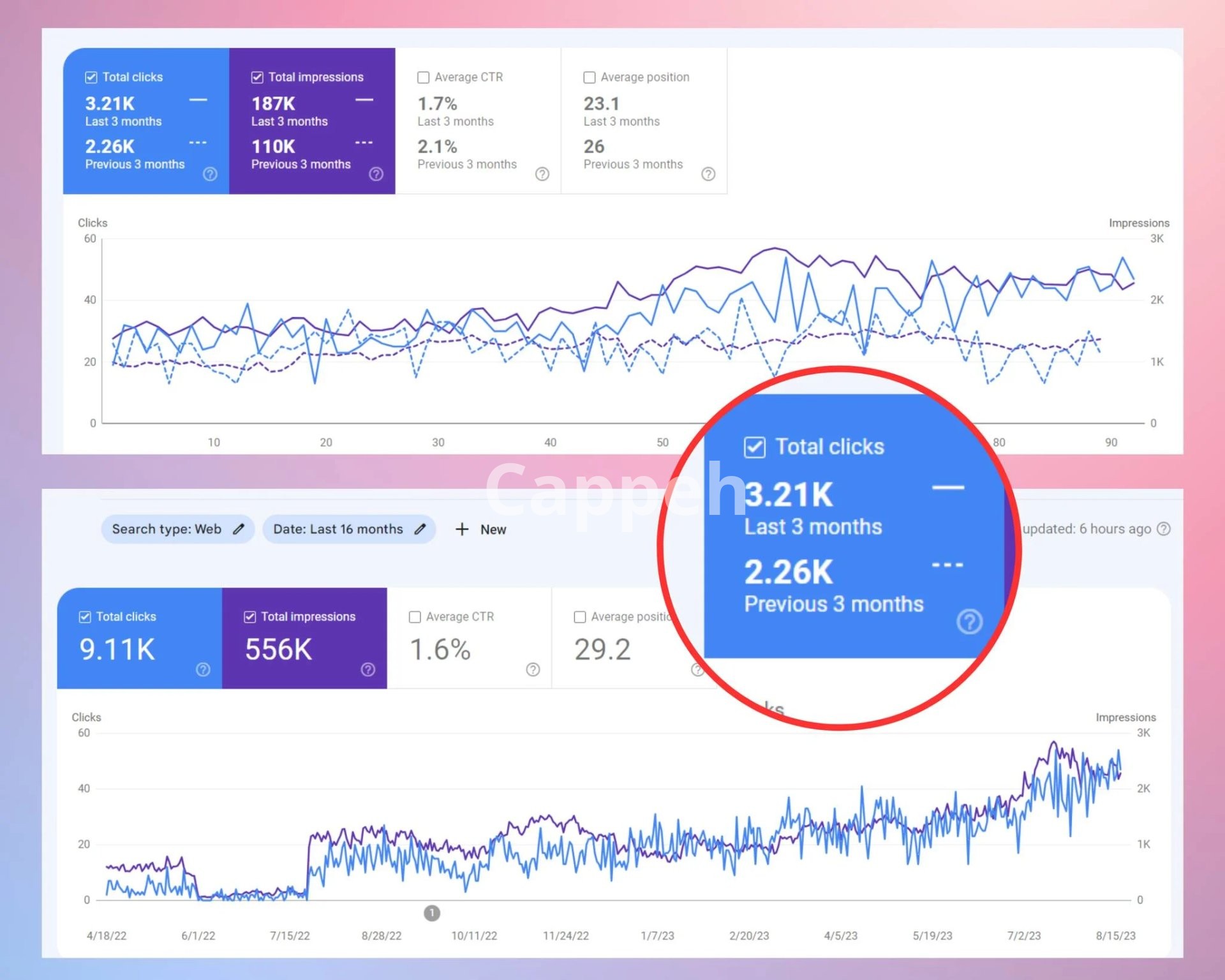This screenshot has width=1225, height=980.
Task: Click help icon next to updated 6 hours ago
Action: click(1164, 529)
